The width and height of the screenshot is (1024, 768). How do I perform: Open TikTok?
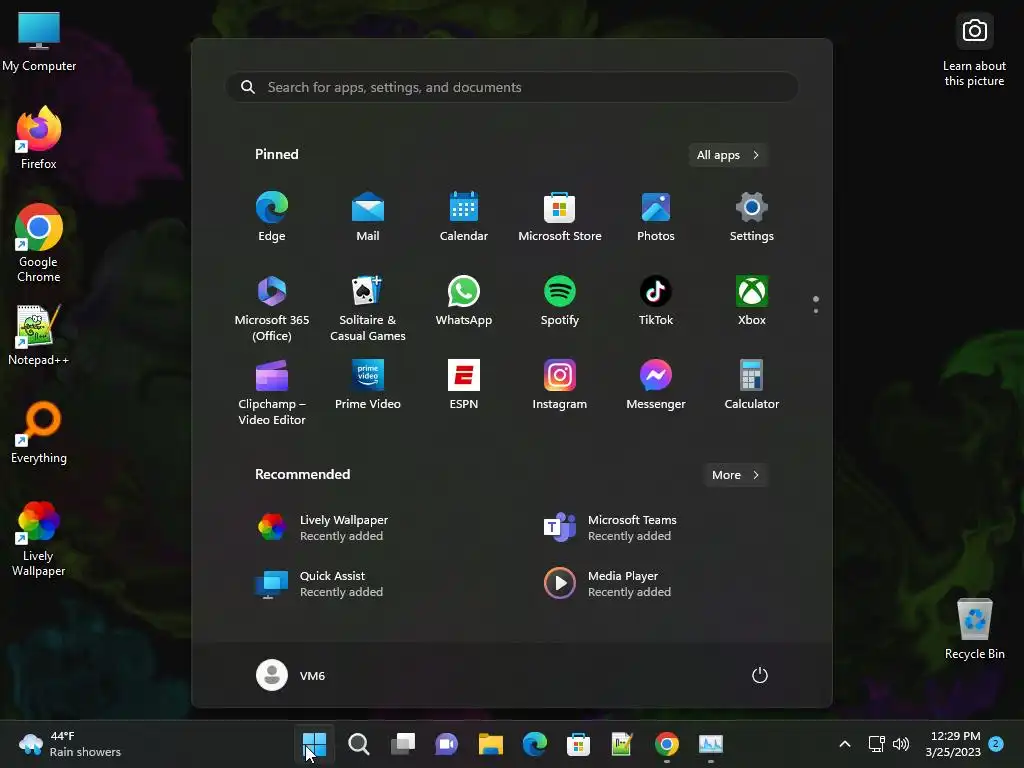[x=656, y=302]
